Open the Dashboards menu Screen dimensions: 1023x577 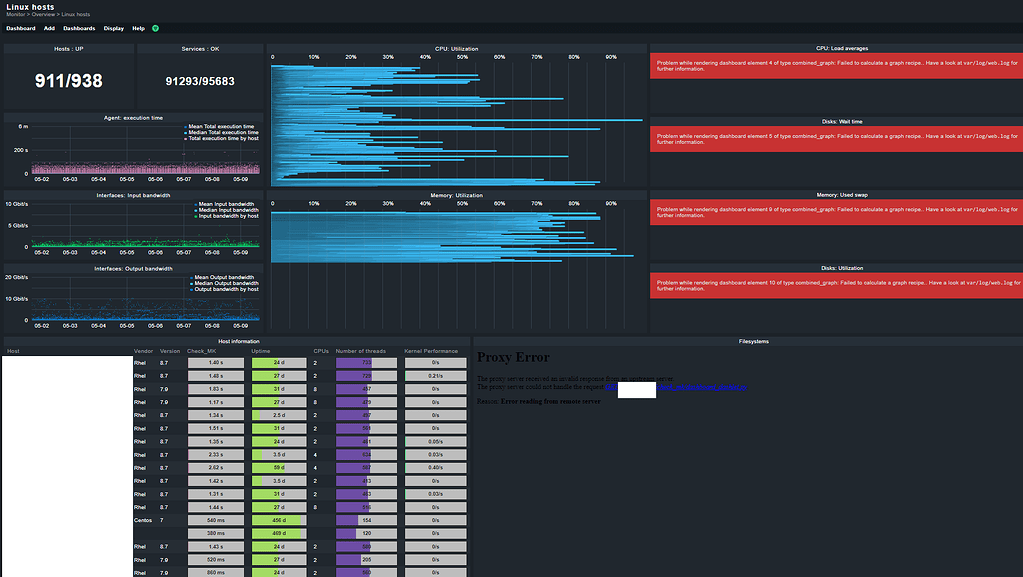pyautogui.click(x=78, y=28)
